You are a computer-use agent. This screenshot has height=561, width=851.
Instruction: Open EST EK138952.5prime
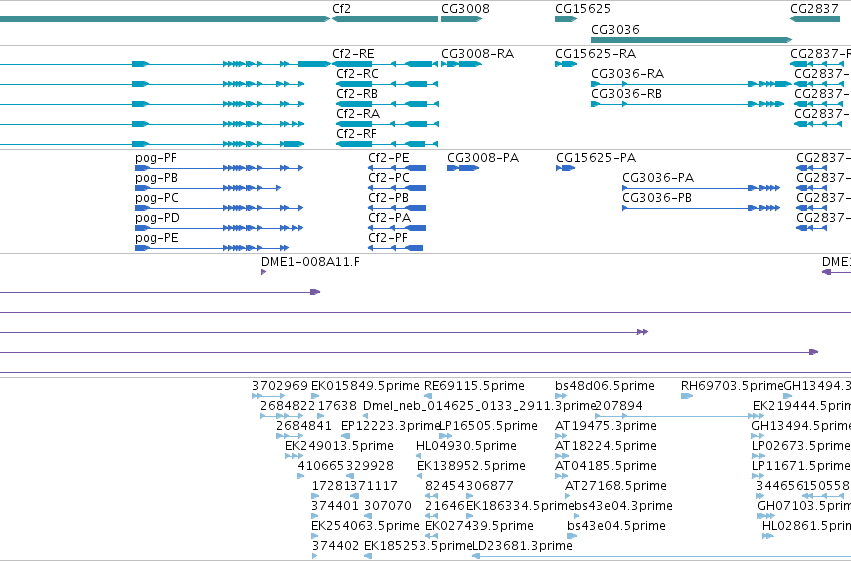click(x=420, y=476)
